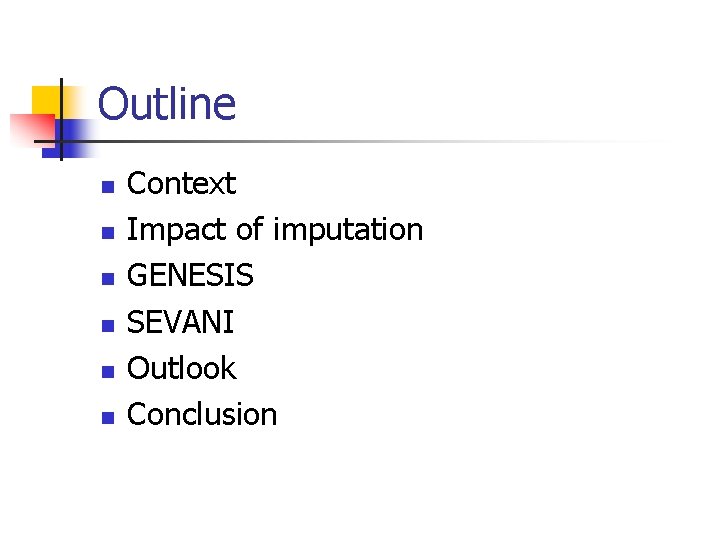Click the "Conclusion" bullet text
The height and width of the screenshot is (540, 720).
click(x=202, y=414)
